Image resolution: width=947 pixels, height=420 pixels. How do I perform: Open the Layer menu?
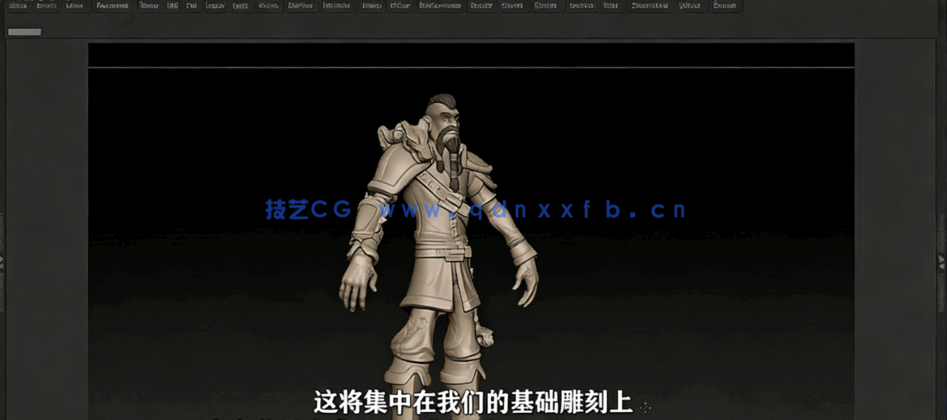pyautogui.click(x=214, y=6)
